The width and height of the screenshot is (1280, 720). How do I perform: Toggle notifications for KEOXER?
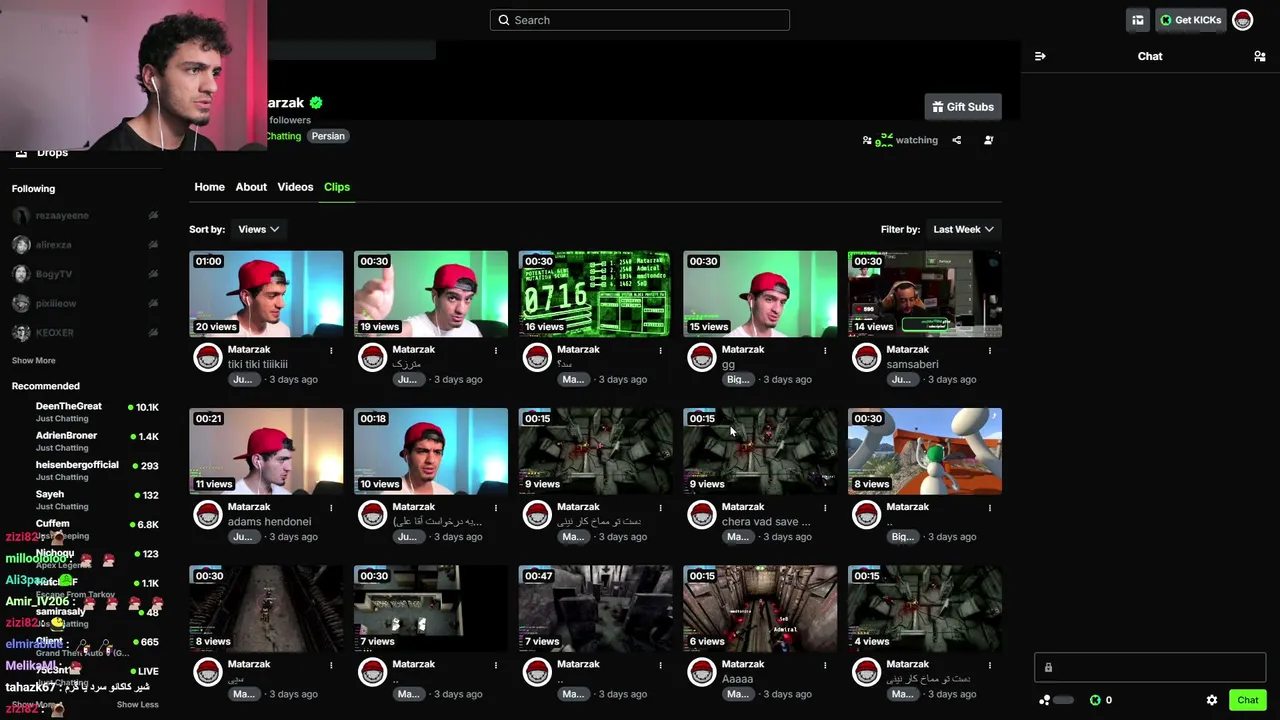(x=153, y=332)
